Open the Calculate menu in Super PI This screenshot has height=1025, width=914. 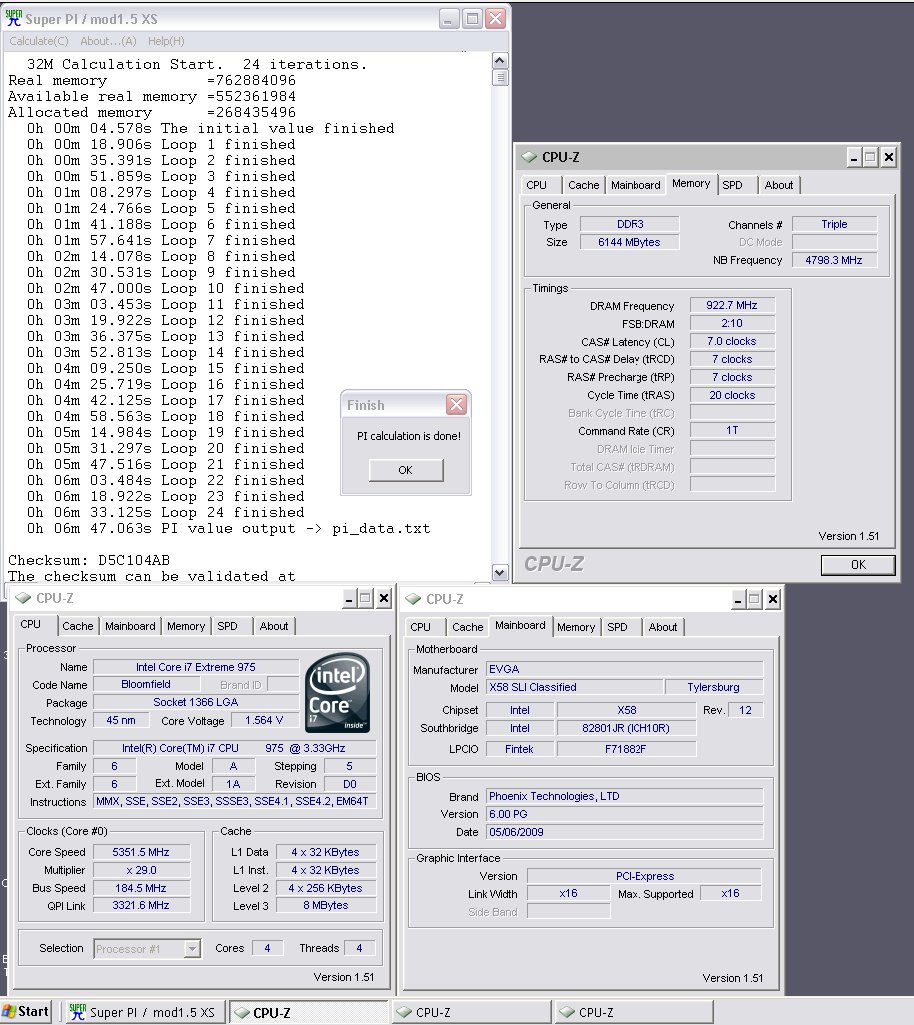click(x=39, y=41)
